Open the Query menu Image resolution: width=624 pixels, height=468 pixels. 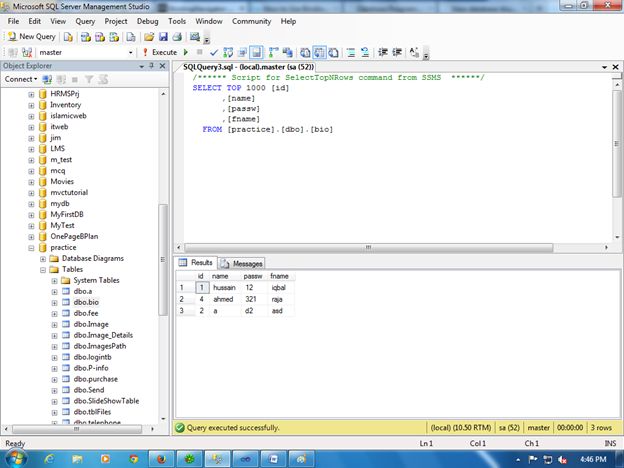pyautogui.click(x=85, y=20)
